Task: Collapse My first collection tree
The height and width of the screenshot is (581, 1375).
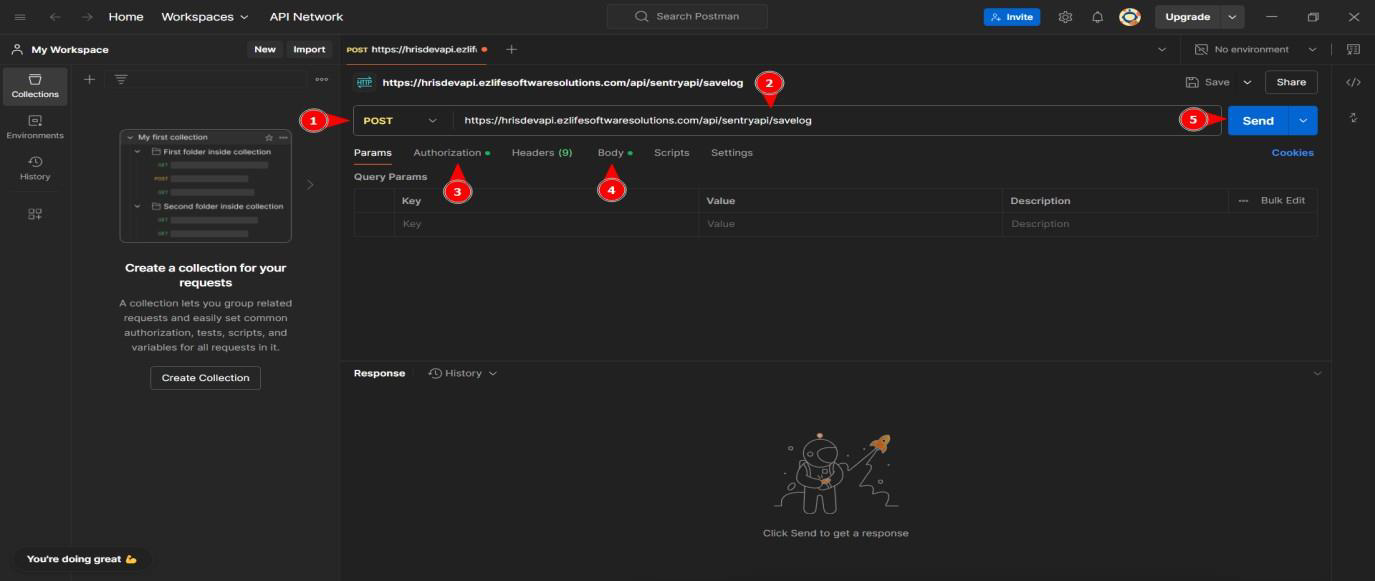Action: (130, 137)
